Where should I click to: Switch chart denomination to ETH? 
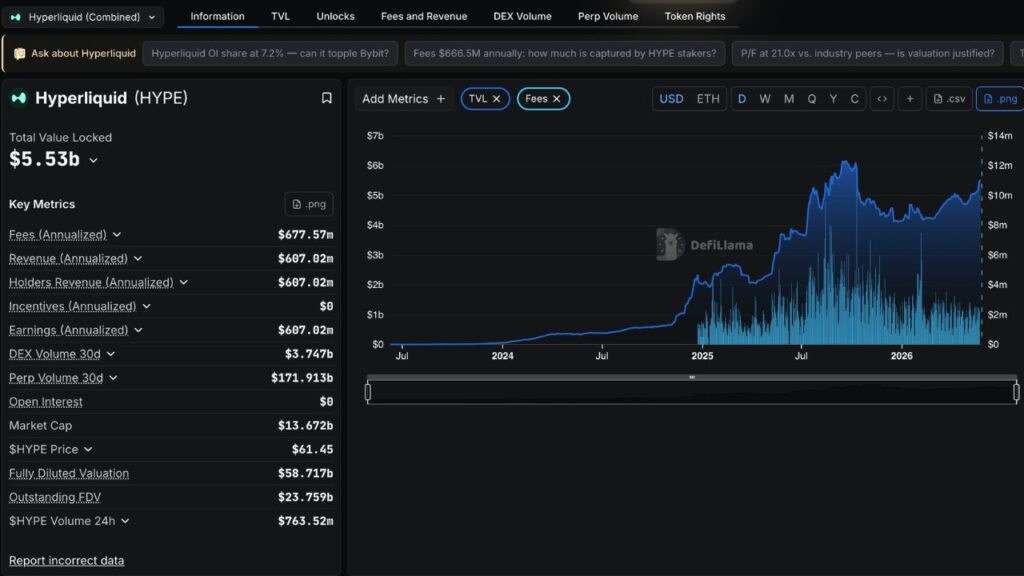(x=708, y=99)
